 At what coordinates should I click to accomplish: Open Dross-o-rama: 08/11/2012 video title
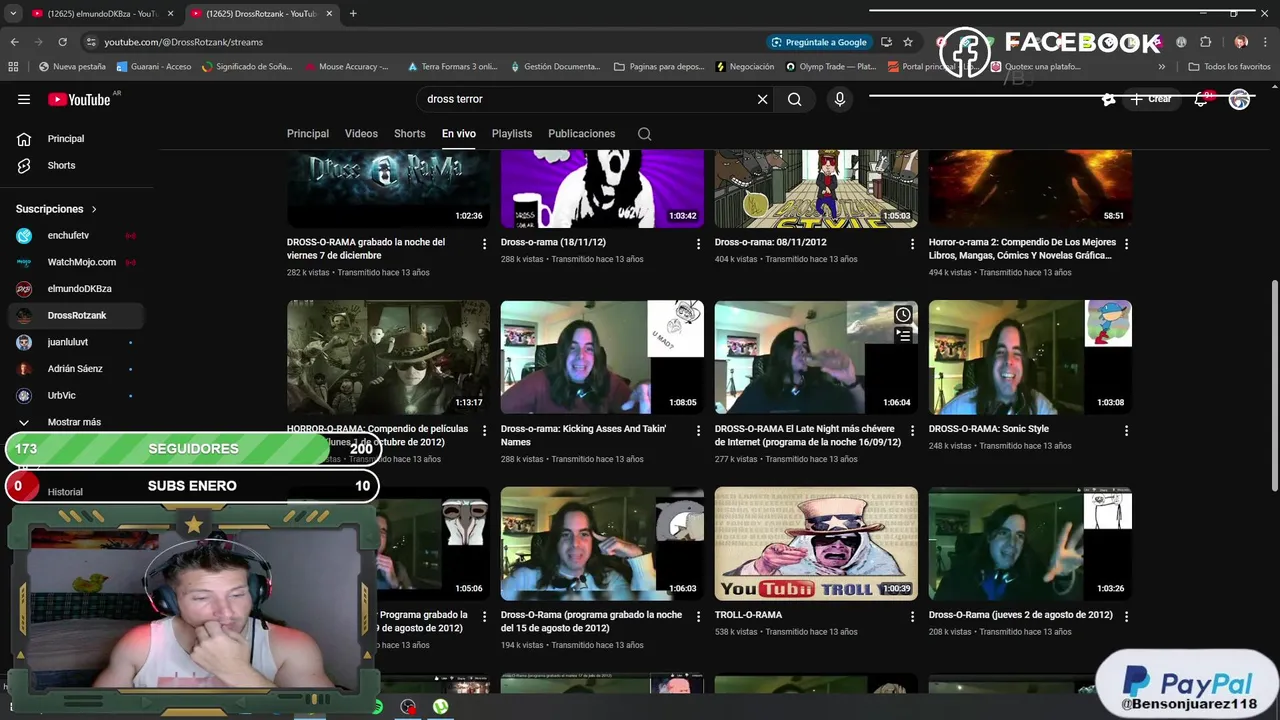pos(771,242)
